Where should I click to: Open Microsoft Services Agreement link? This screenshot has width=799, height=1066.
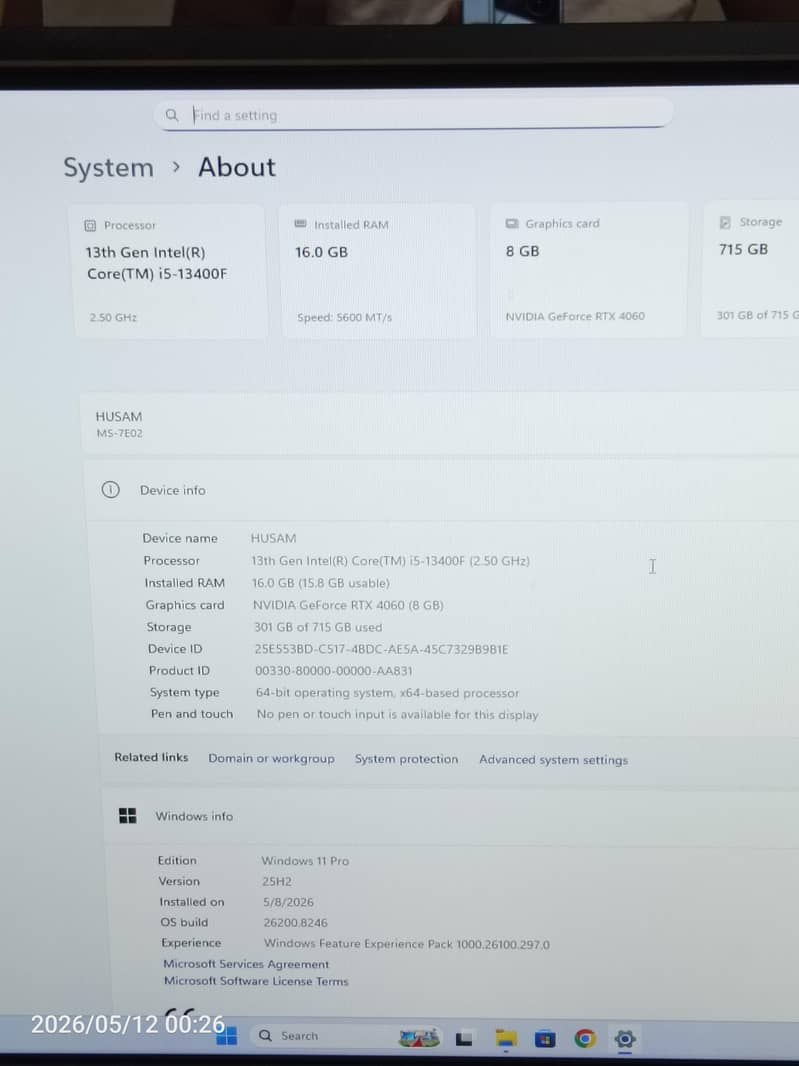[246, 964]
